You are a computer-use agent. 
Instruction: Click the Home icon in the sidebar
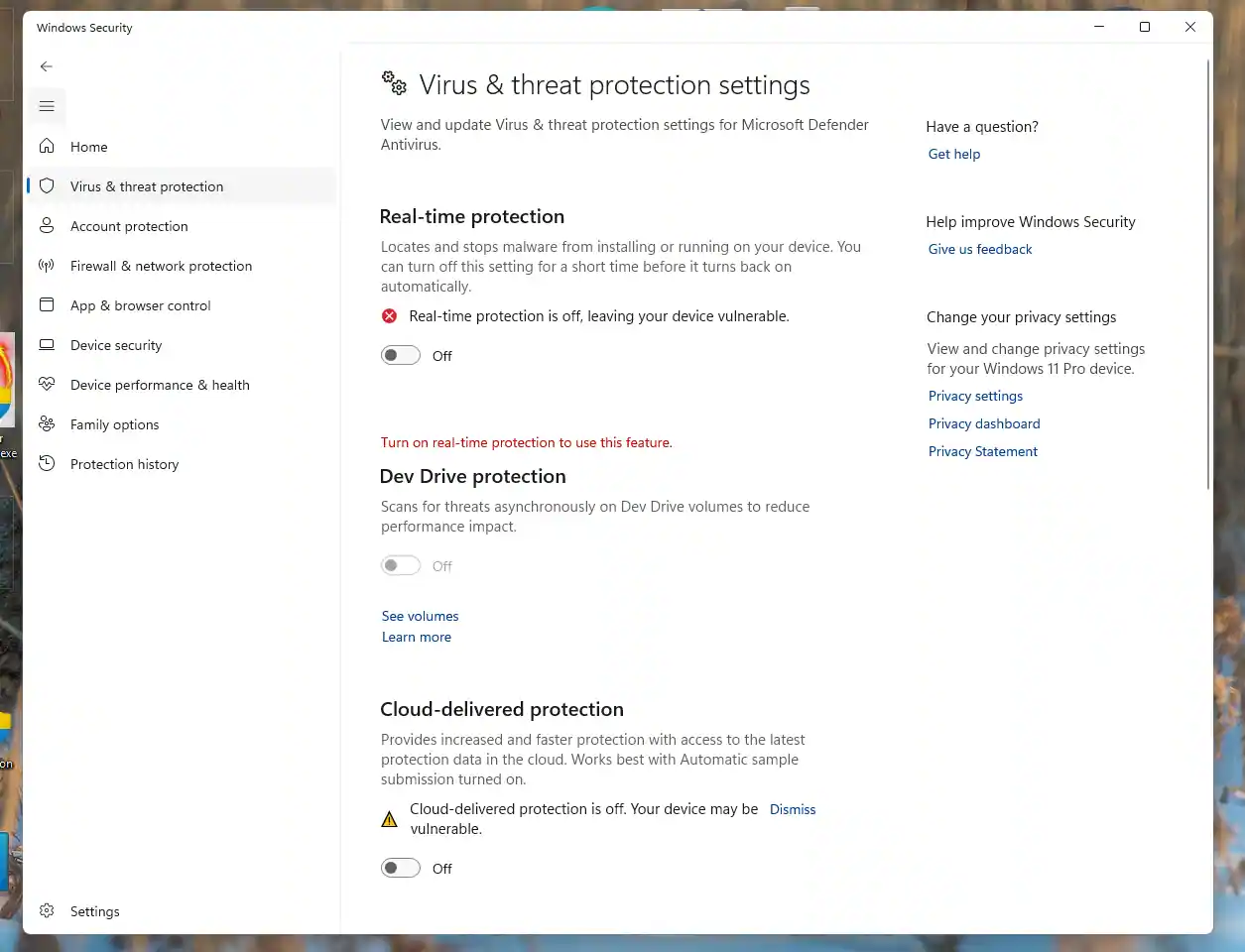coord(47,146)
